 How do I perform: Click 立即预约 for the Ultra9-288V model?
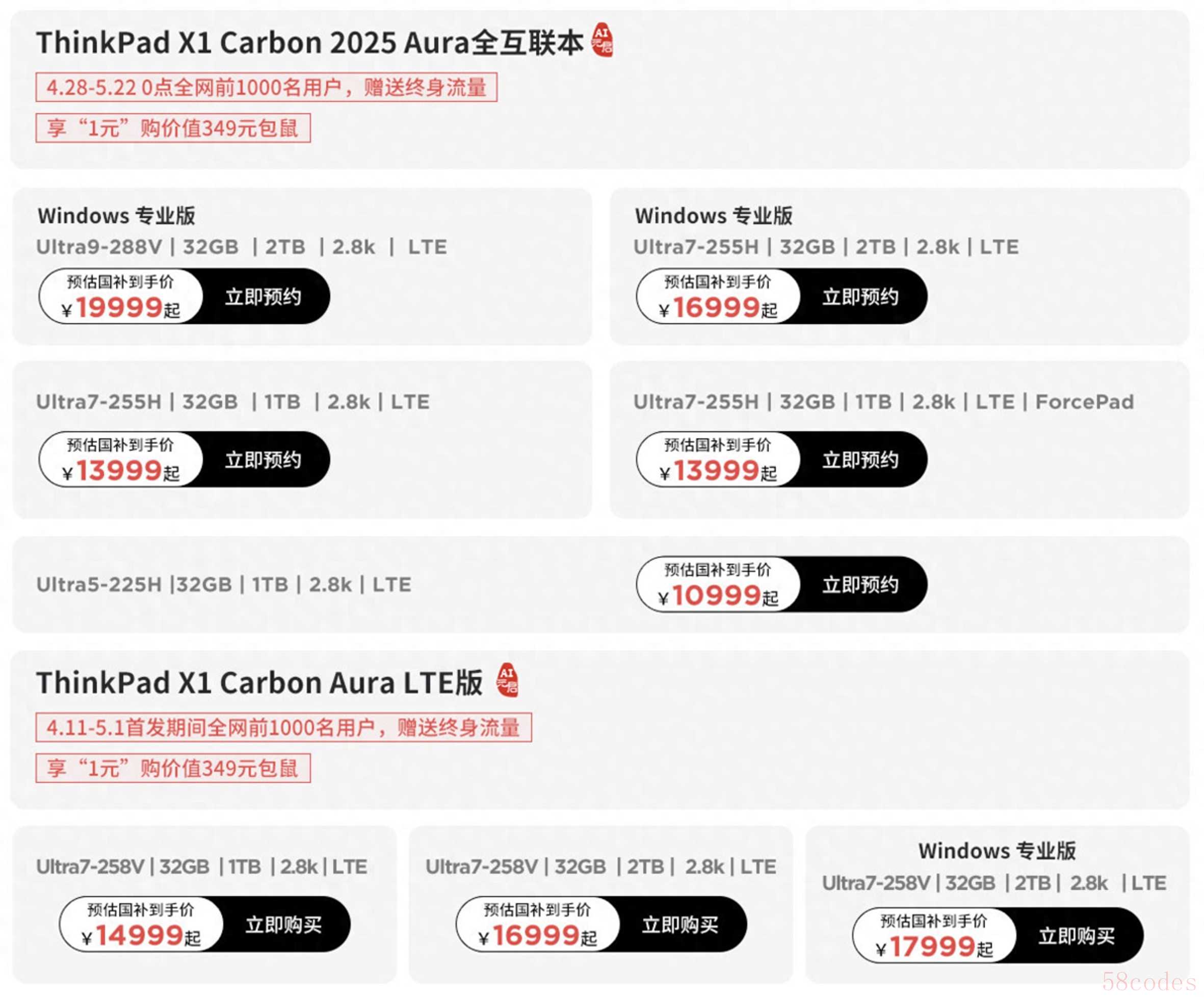(x=263, y=297)
